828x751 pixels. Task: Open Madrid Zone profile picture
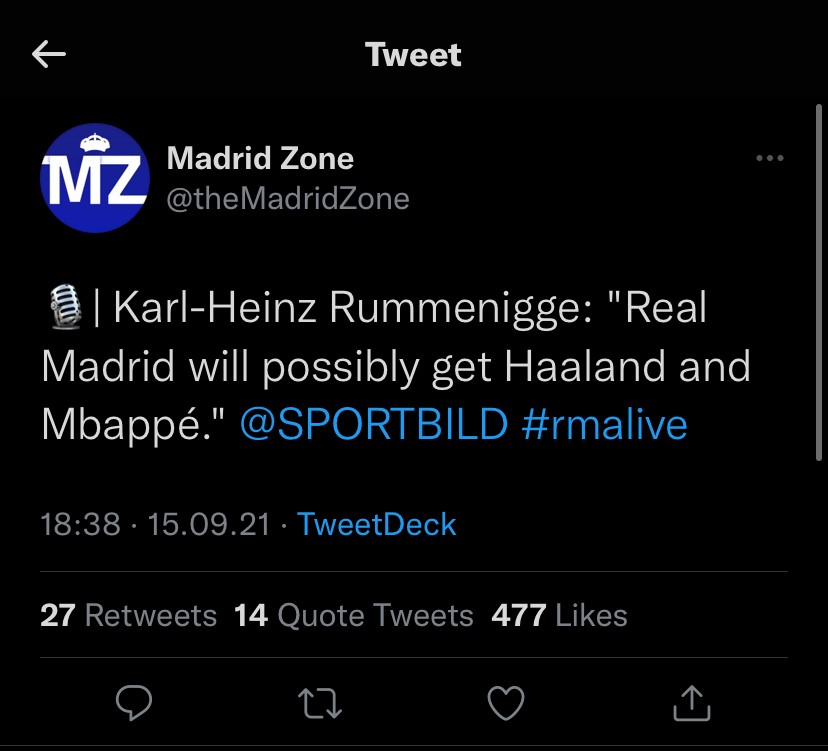coord(94,178)
